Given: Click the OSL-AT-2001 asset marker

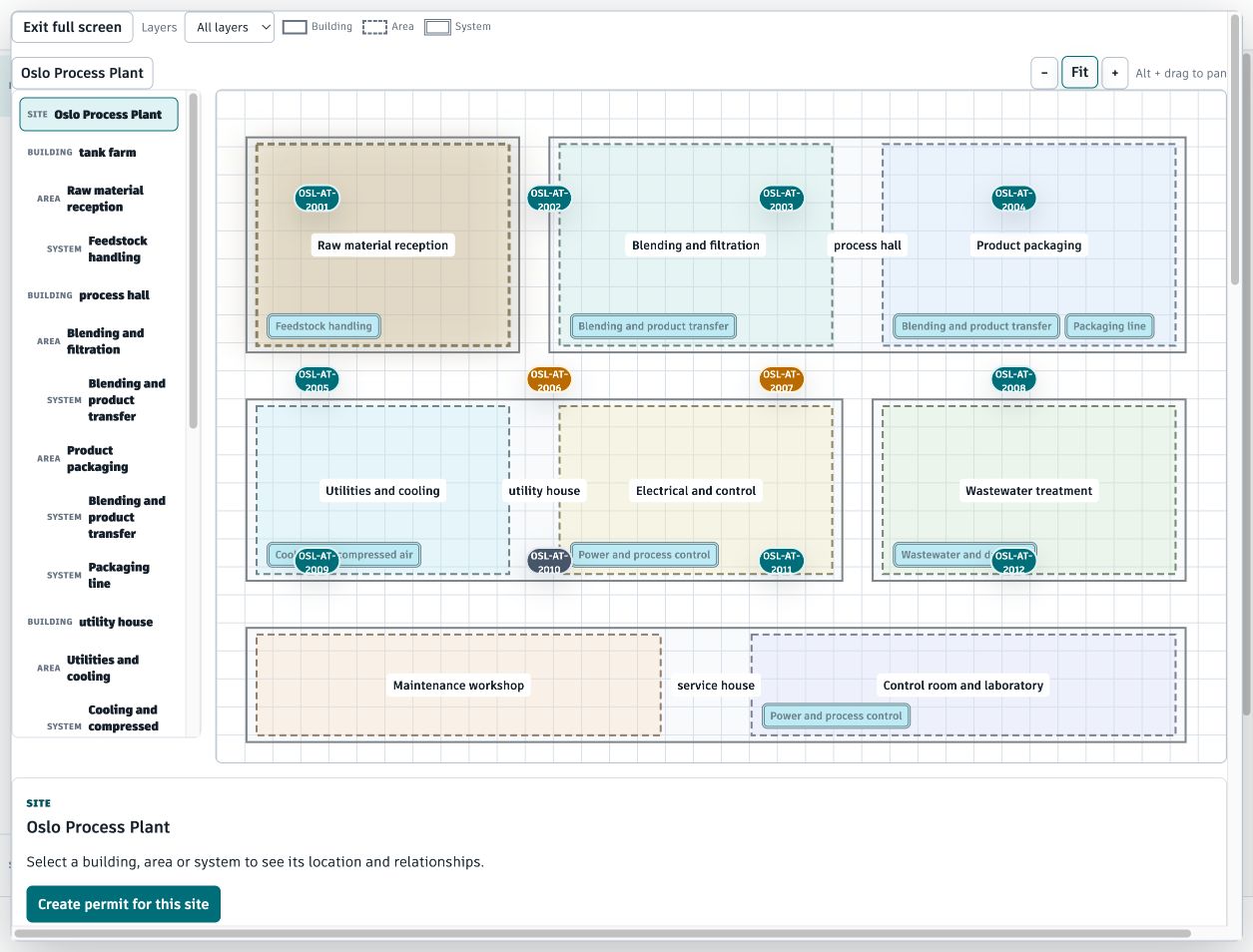Looking at the screenshot, I should [316, 199].
